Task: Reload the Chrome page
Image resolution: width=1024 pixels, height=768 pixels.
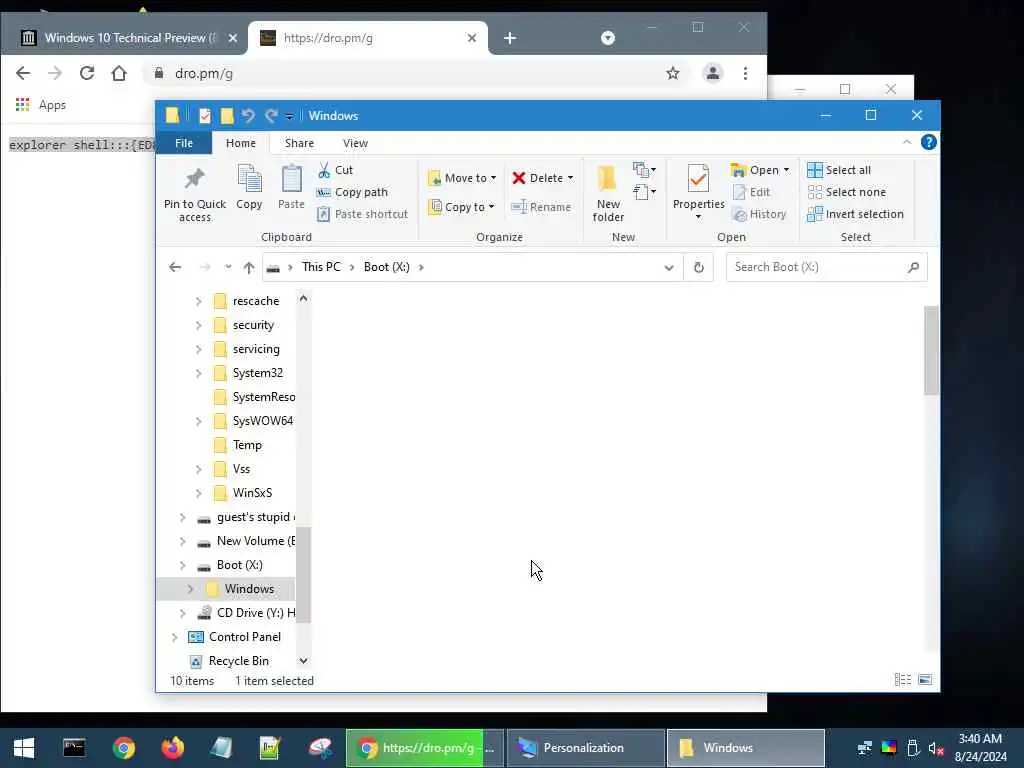Action: click(87, 73)
